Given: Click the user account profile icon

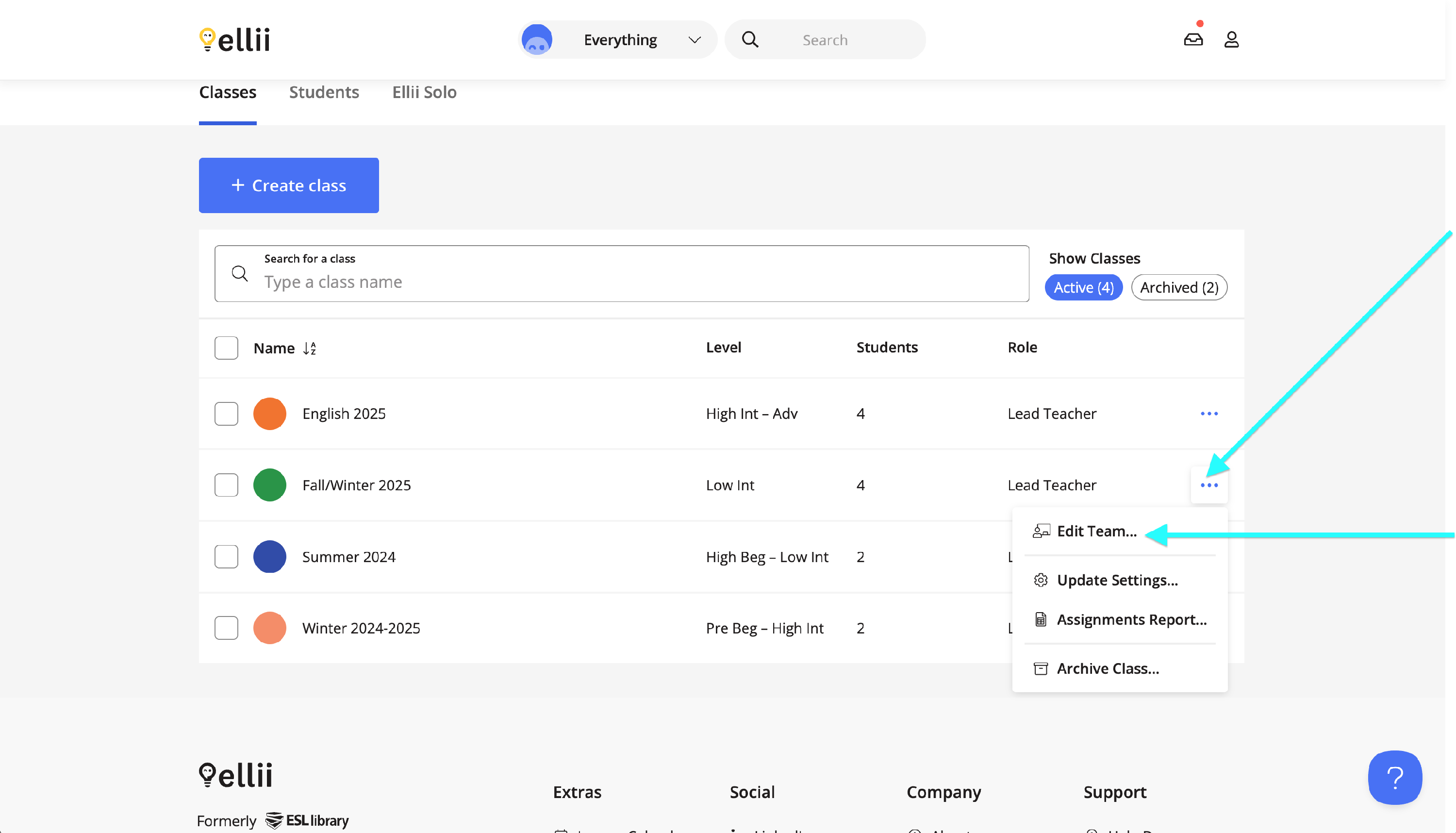Looking at the screenshot, I should 1231,39.
